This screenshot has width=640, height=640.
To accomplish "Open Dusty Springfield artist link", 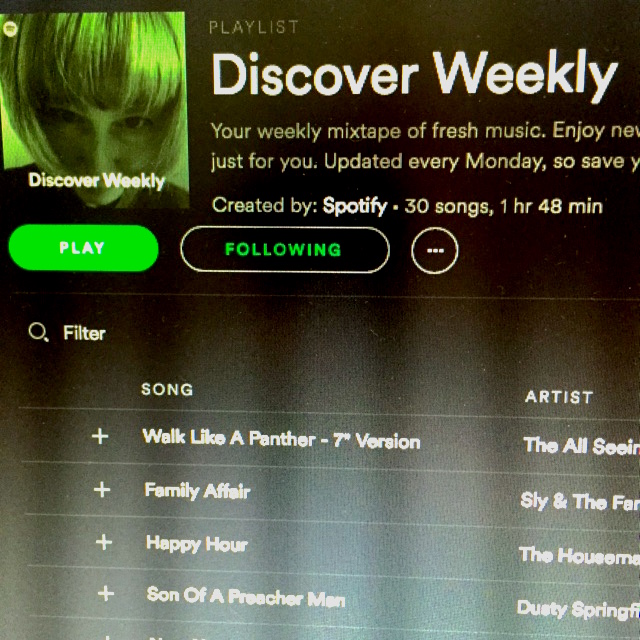I will [x=578, y=609].
